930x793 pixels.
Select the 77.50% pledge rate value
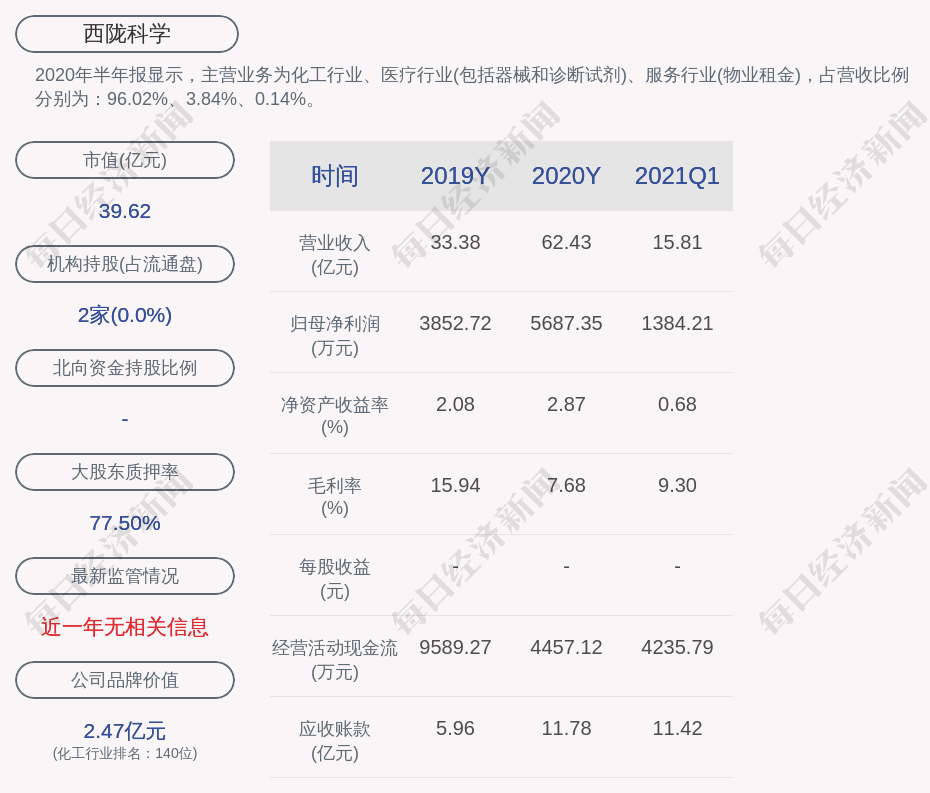click(x=125, y=523)
